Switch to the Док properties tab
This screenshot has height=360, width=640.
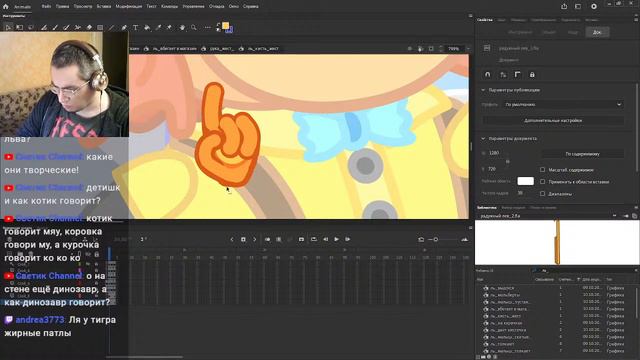pyautogui.click(x=597, y=32)
